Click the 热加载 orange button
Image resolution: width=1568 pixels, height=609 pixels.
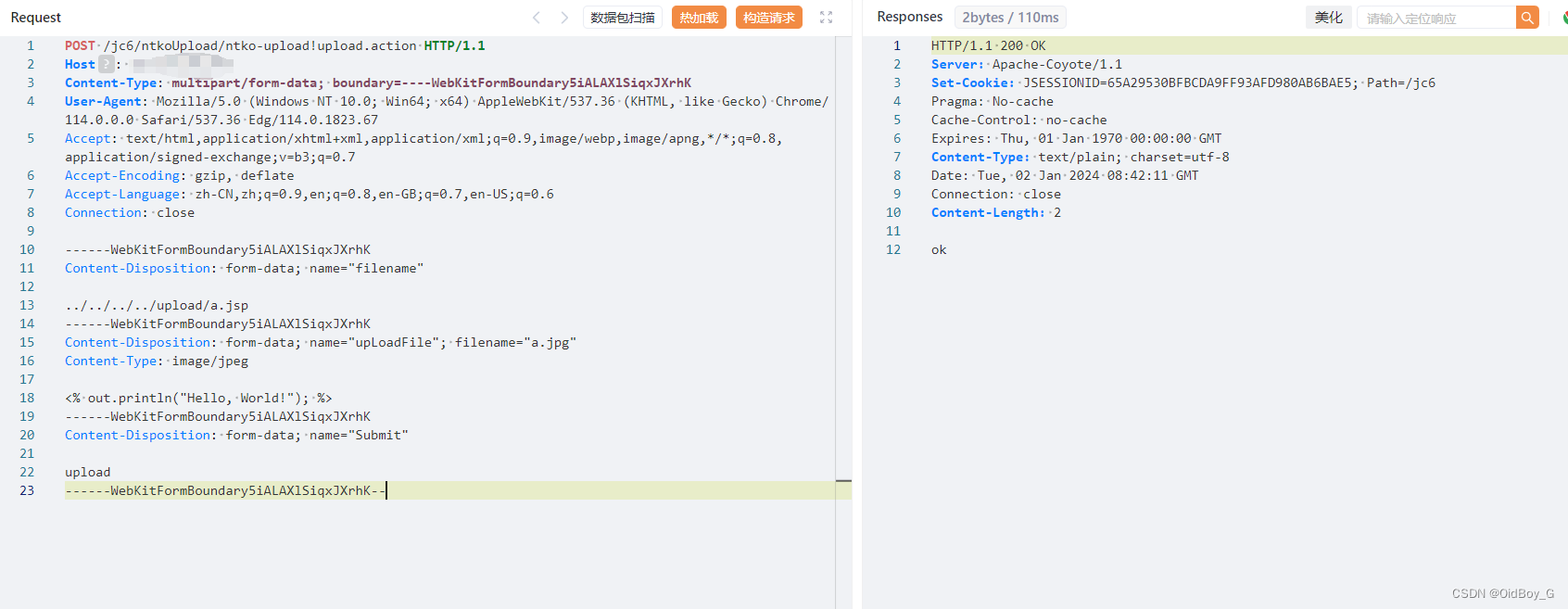(x=699, y=18)
